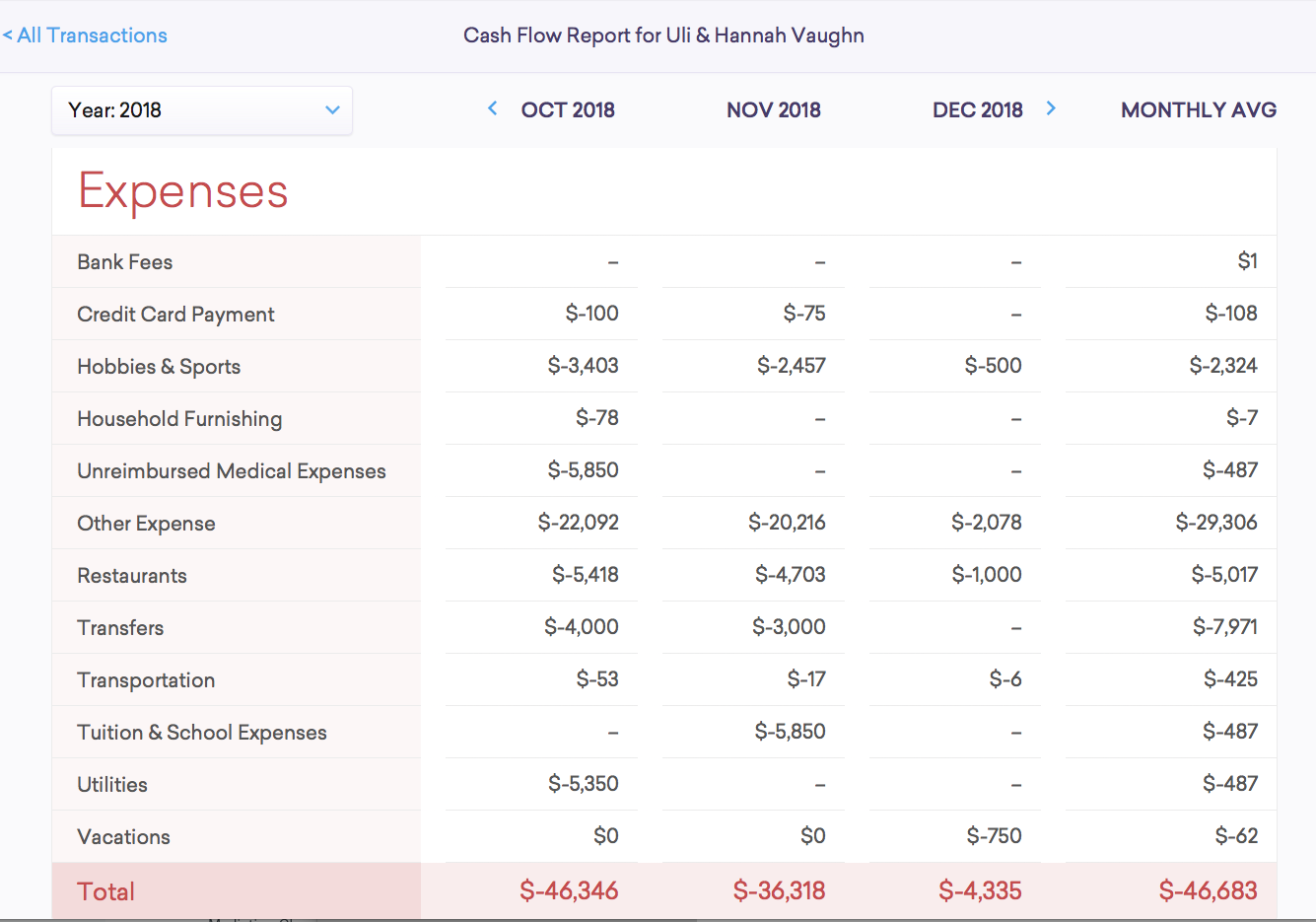Advance months with right chevron arrow

(x=1051, y=108)
